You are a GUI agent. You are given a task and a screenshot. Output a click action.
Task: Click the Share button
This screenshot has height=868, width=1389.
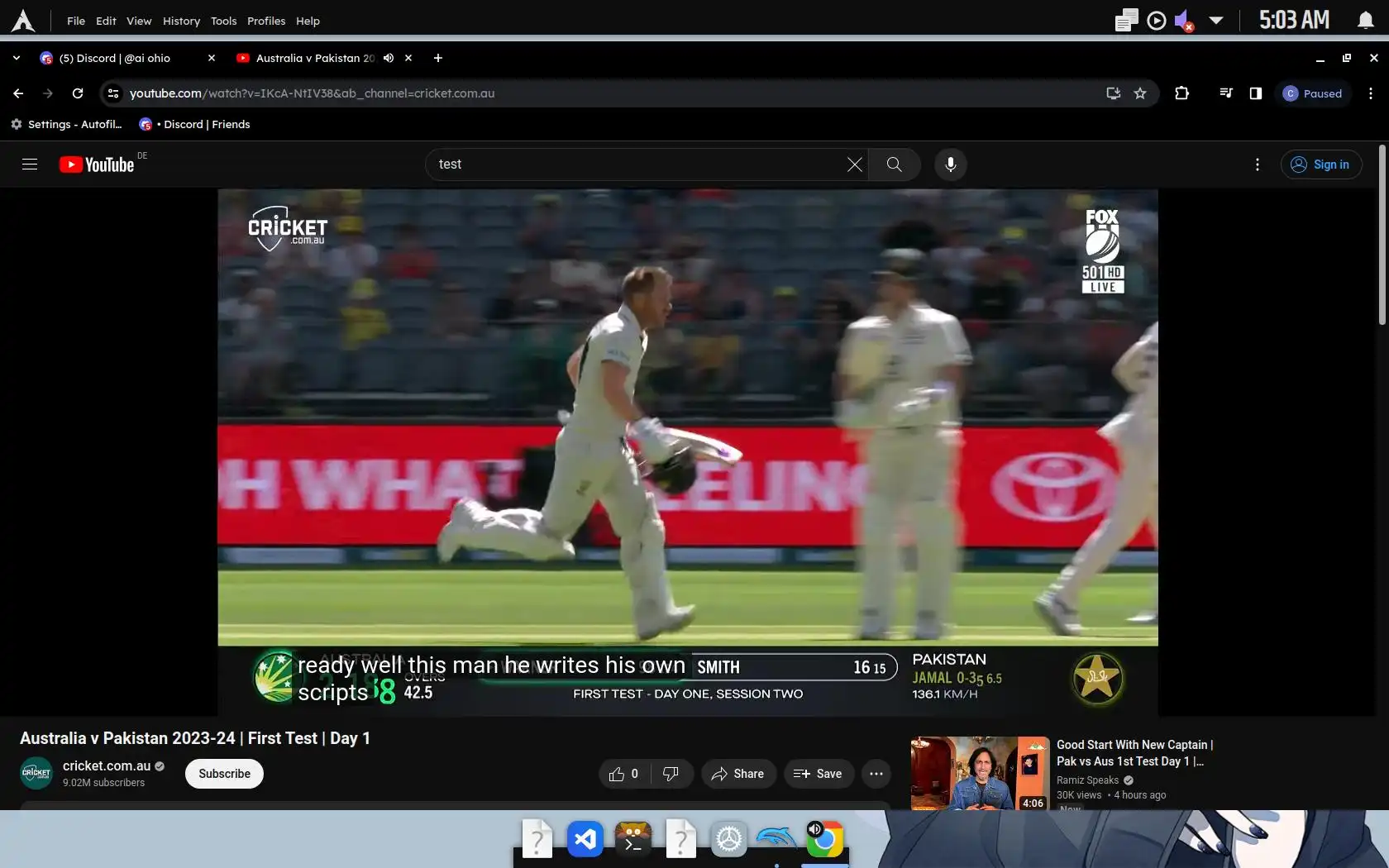pos(738,774)
